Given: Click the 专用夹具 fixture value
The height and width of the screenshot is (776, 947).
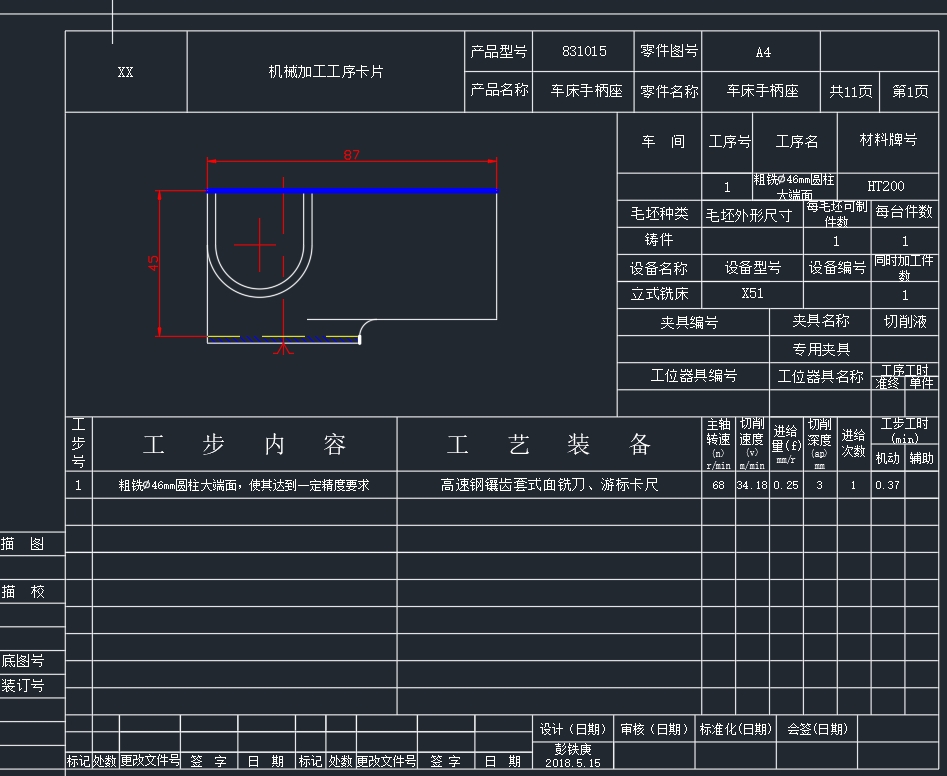Looking at the screenshot, I should tap(821, 349).
